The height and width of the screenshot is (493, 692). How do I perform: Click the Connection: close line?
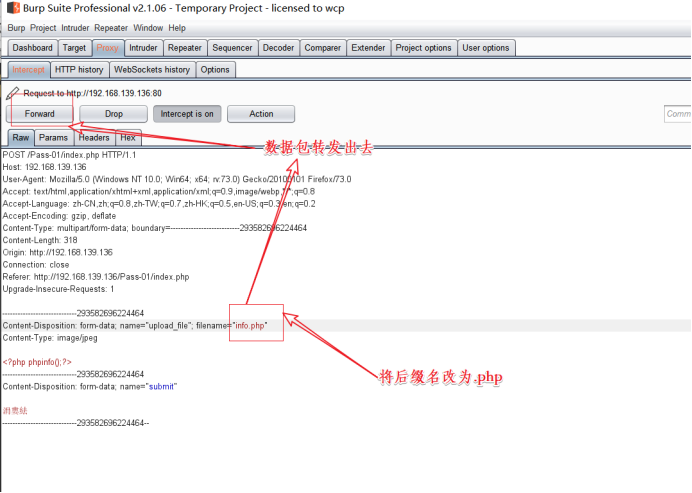pos(36,265)
